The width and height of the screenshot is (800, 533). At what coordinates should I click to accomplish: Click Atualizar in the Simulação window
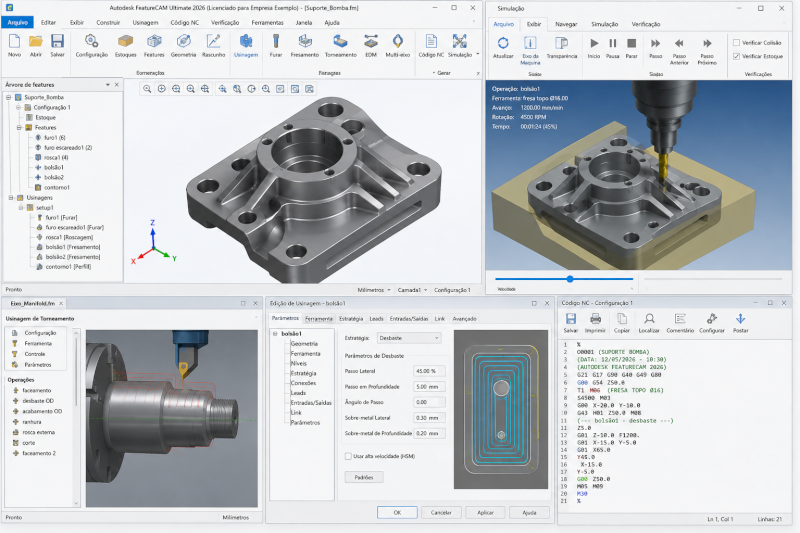tap(503, 43)
